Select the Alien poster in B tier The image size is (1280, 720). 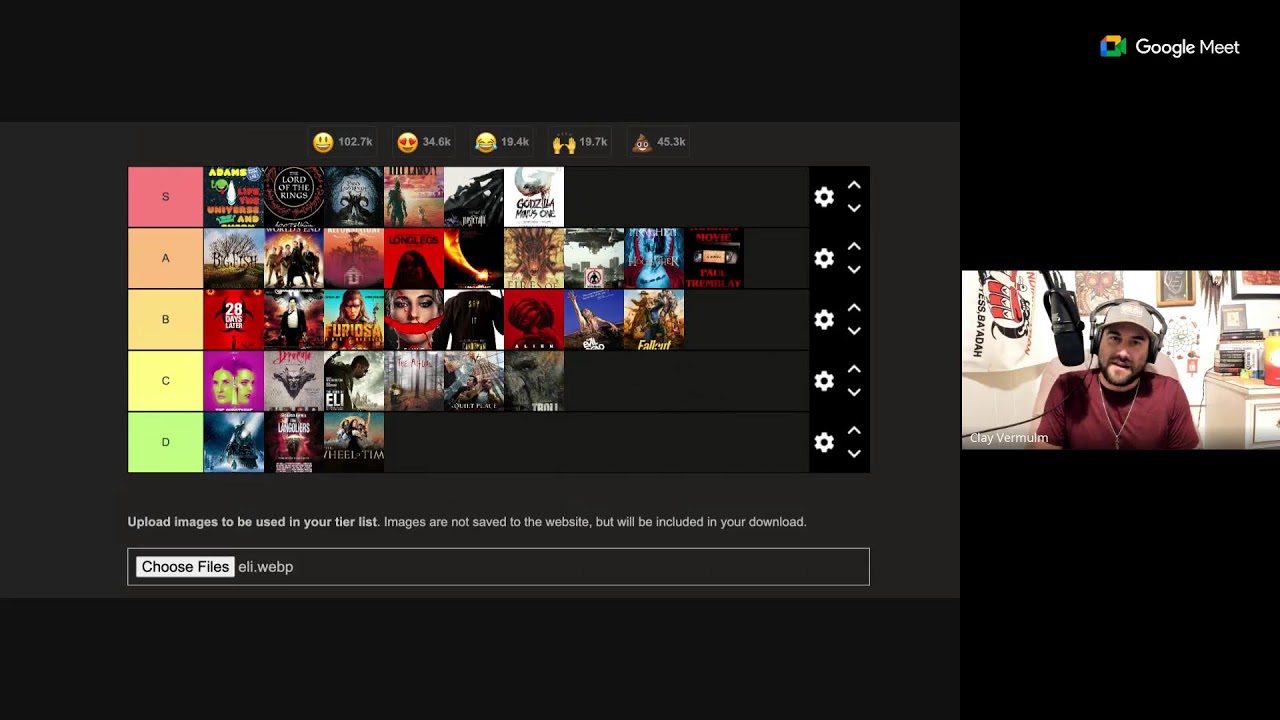[534, 319]
